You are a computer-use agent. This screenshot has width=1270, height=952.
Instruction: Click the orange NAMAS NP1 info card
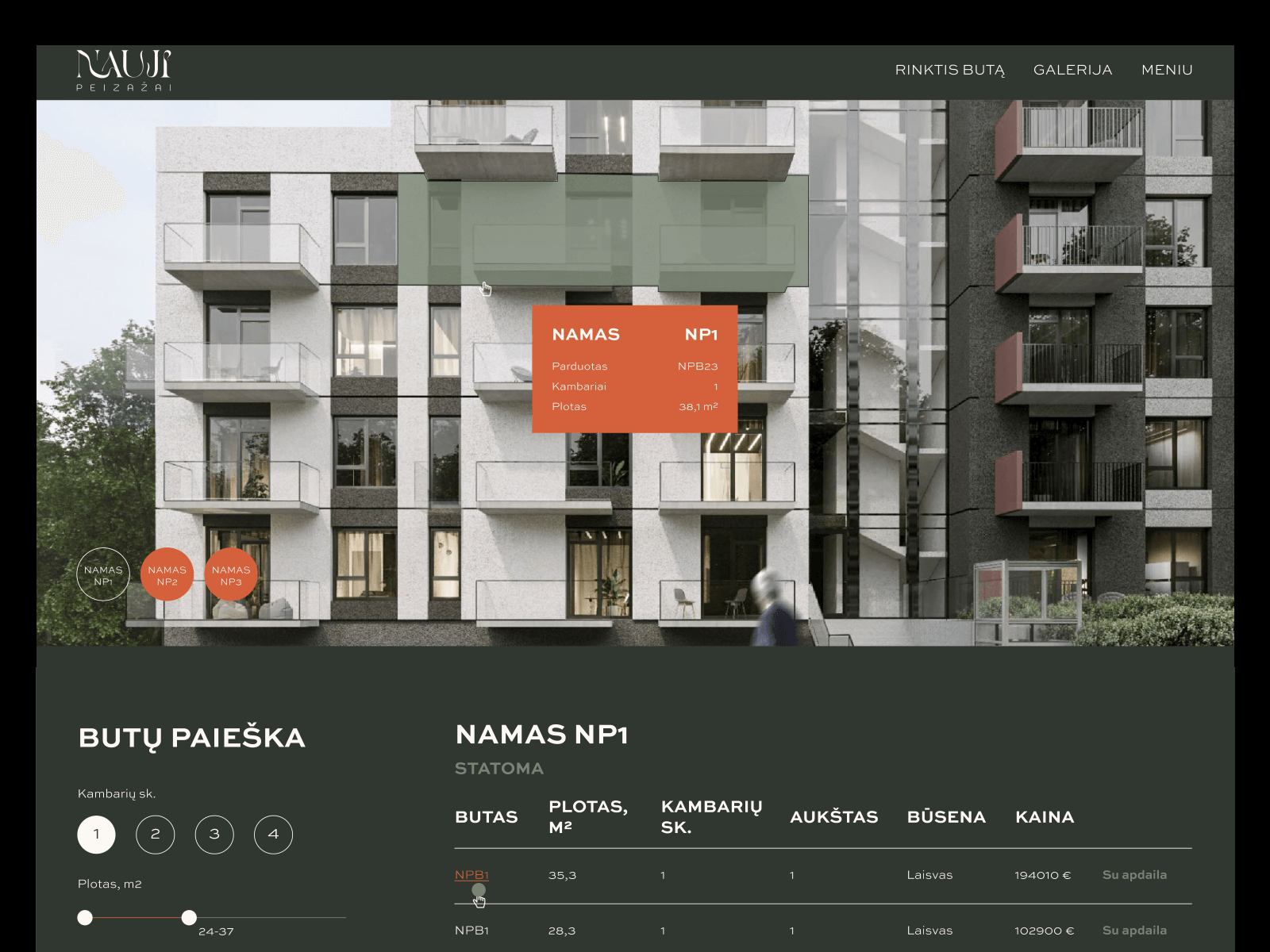click(635, 369)
